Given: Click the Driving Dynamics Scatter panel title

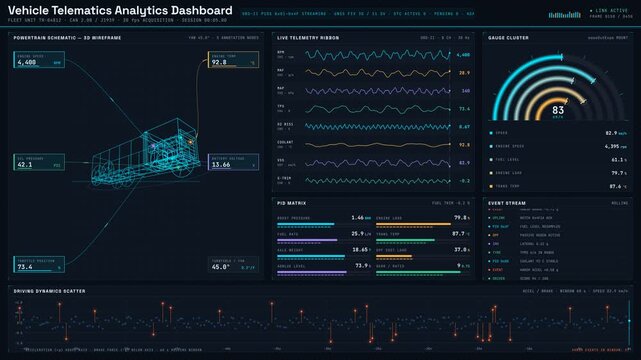Looking at the screenshot, I should coord(49,291).
